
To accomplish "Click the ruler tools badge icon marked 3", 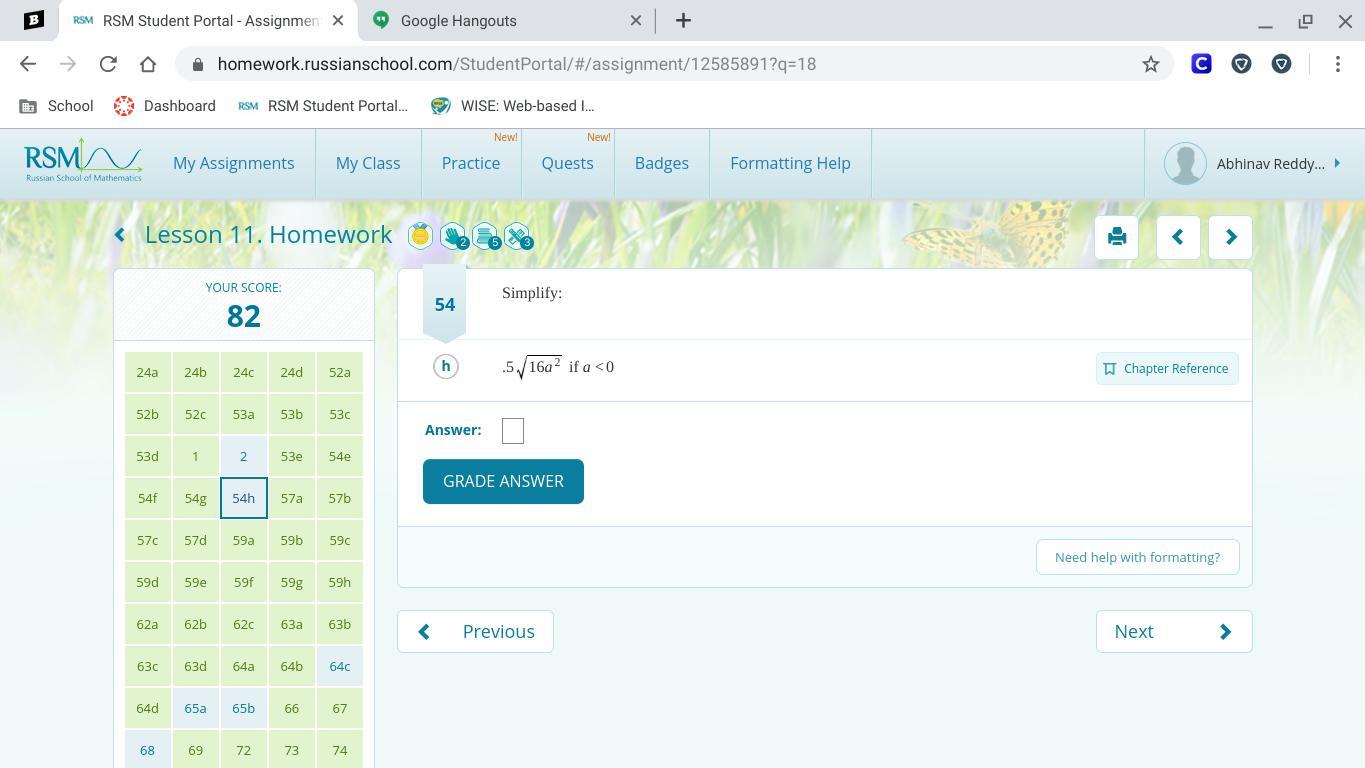I will coord(518,236).
